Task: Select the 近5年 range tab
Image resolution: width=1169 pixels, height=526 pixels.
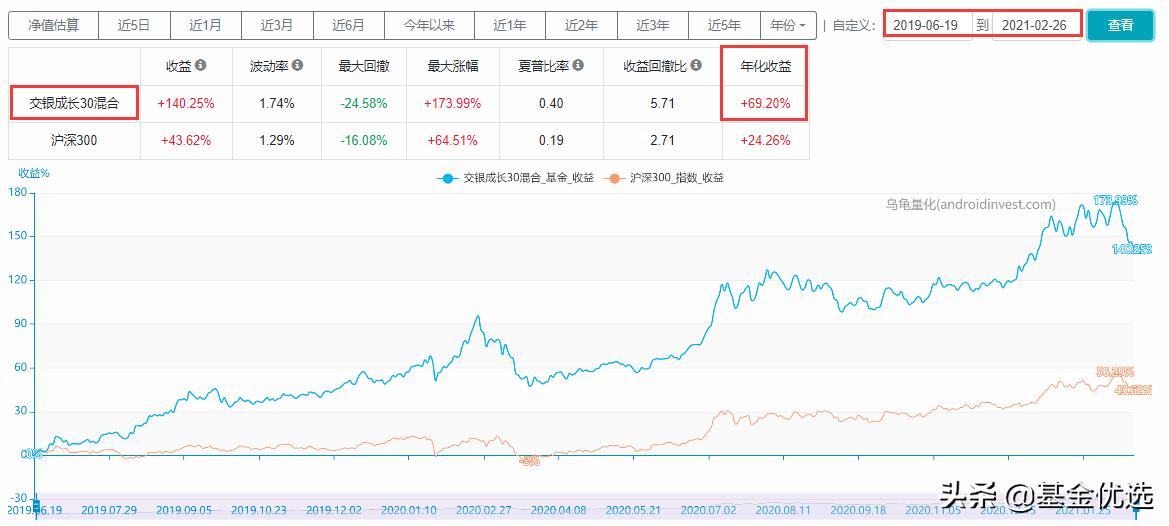Action: click(x=725, y=25)
